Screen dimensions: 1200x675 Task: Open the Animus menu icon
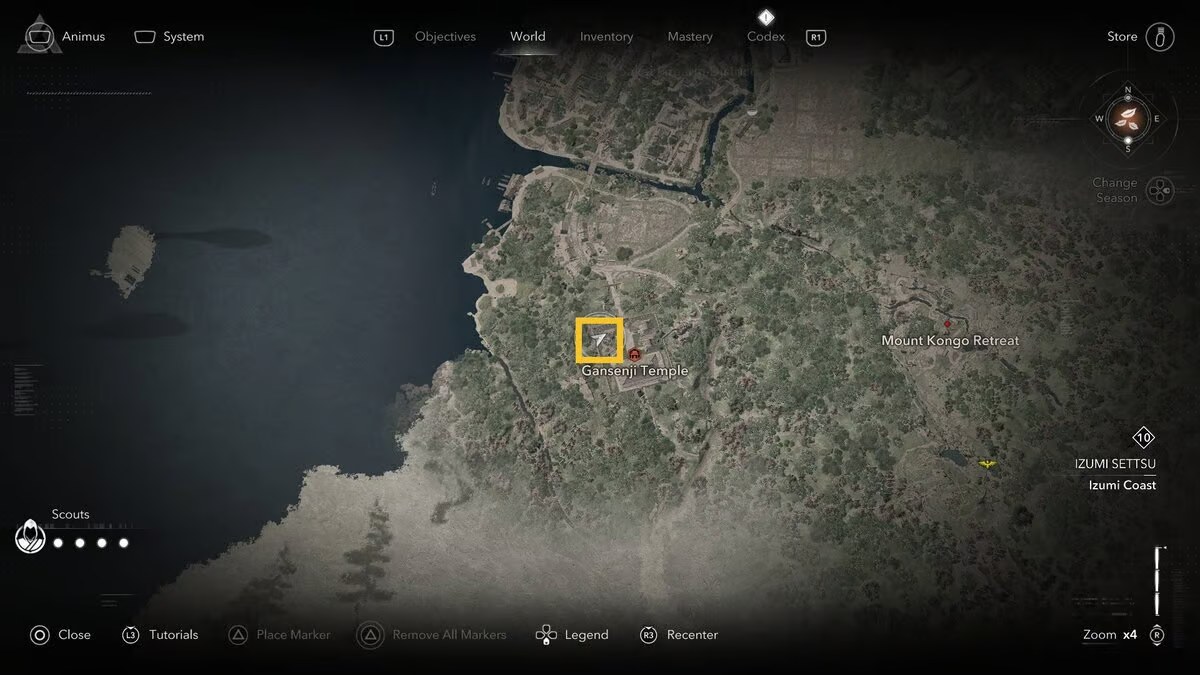(x=39, y=35)
